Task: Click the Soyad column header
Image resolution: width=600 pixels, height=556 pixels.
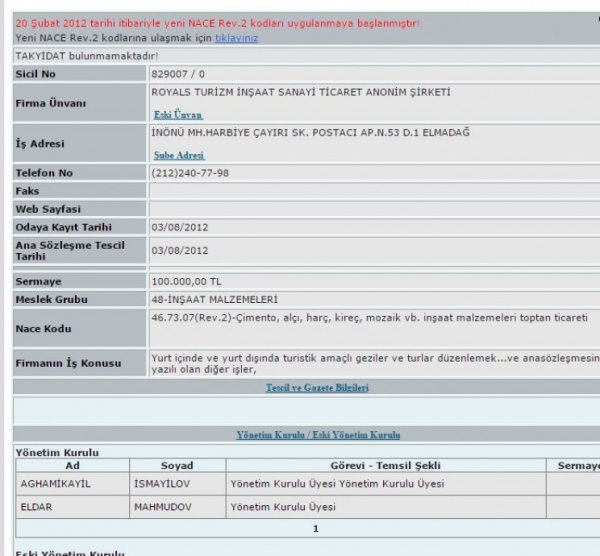Action: point(177,466)
